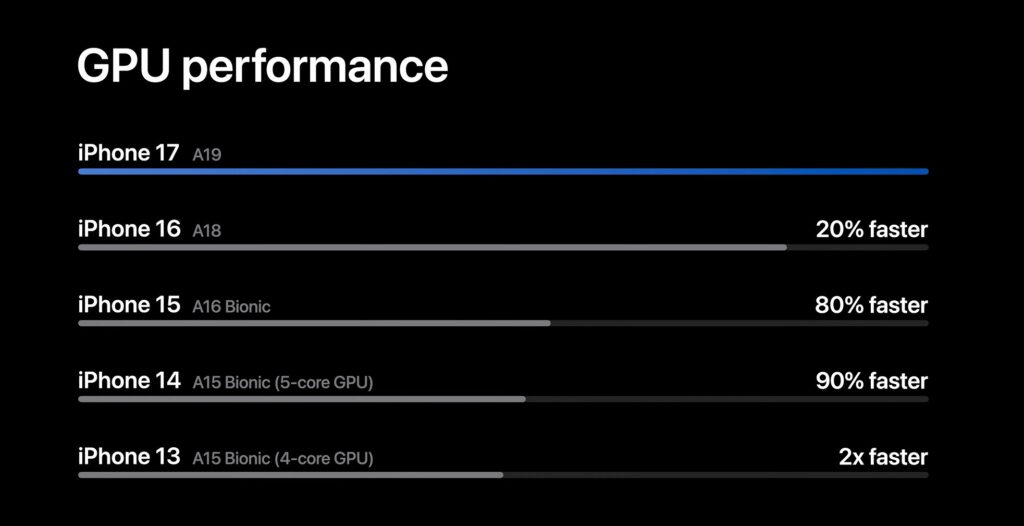Click the A18 chip label

(x=206, y=231)
